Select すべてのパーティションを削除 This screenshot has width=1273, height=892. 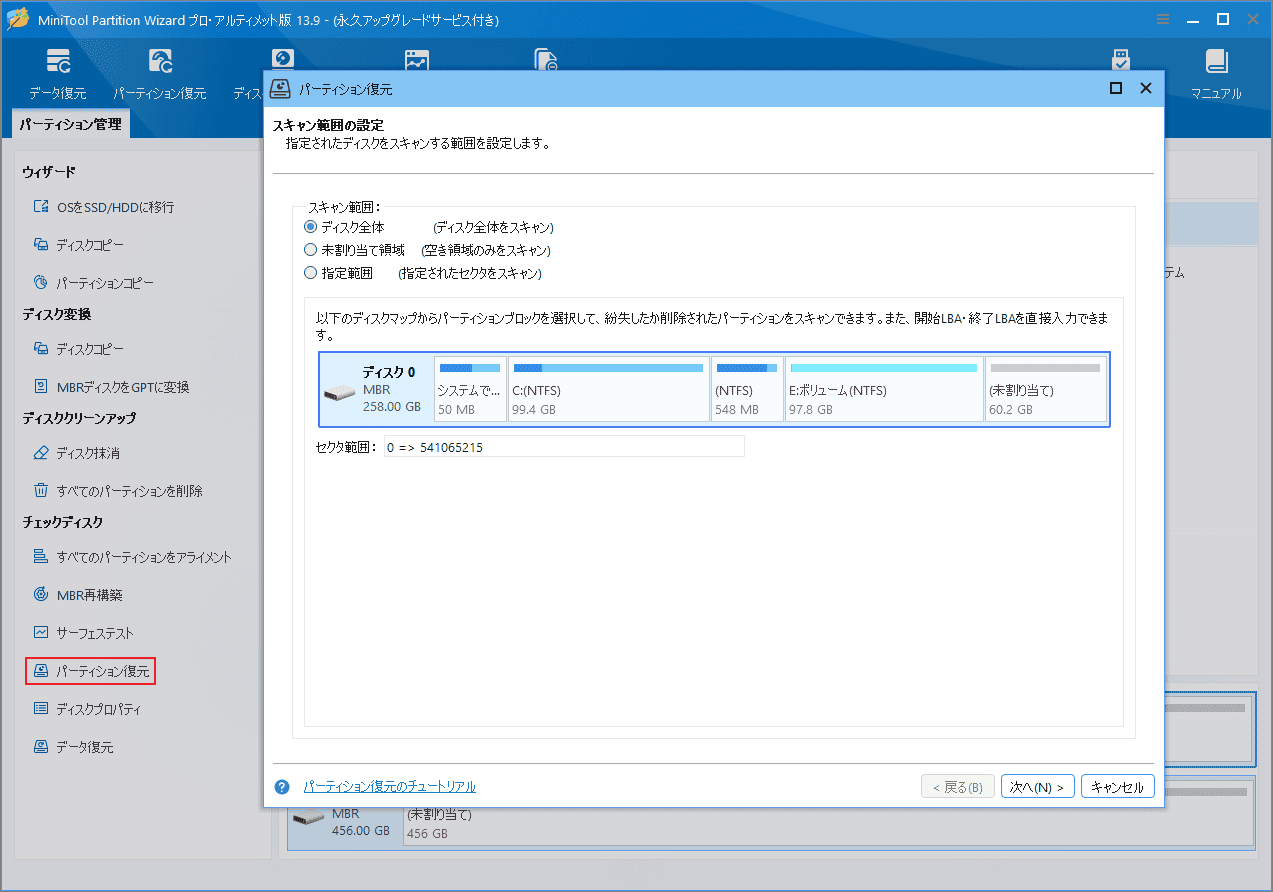[x=117, y=491]
